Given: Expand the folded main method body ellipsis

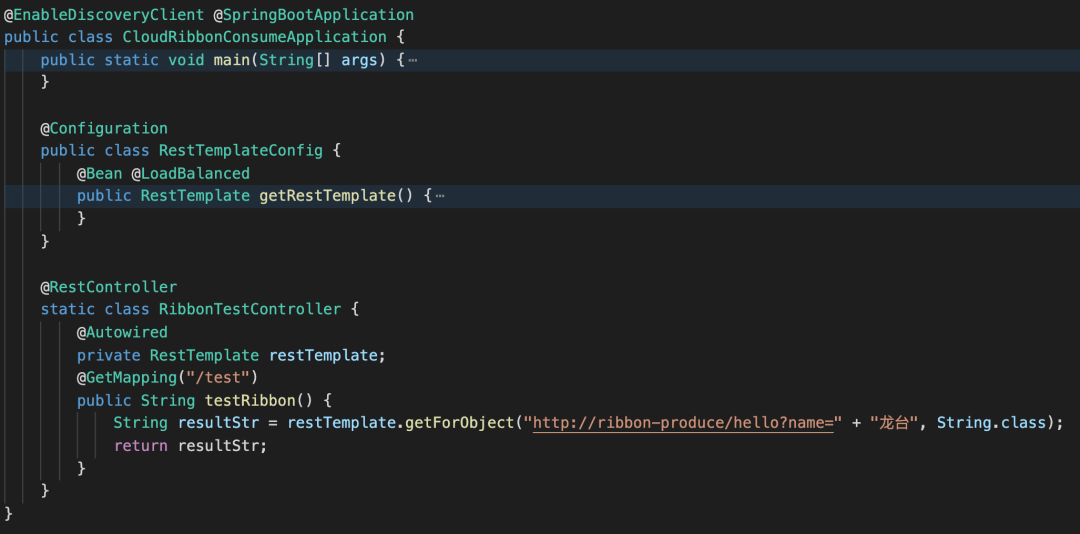Looking at the screenshot, I should tap(412, 61).
